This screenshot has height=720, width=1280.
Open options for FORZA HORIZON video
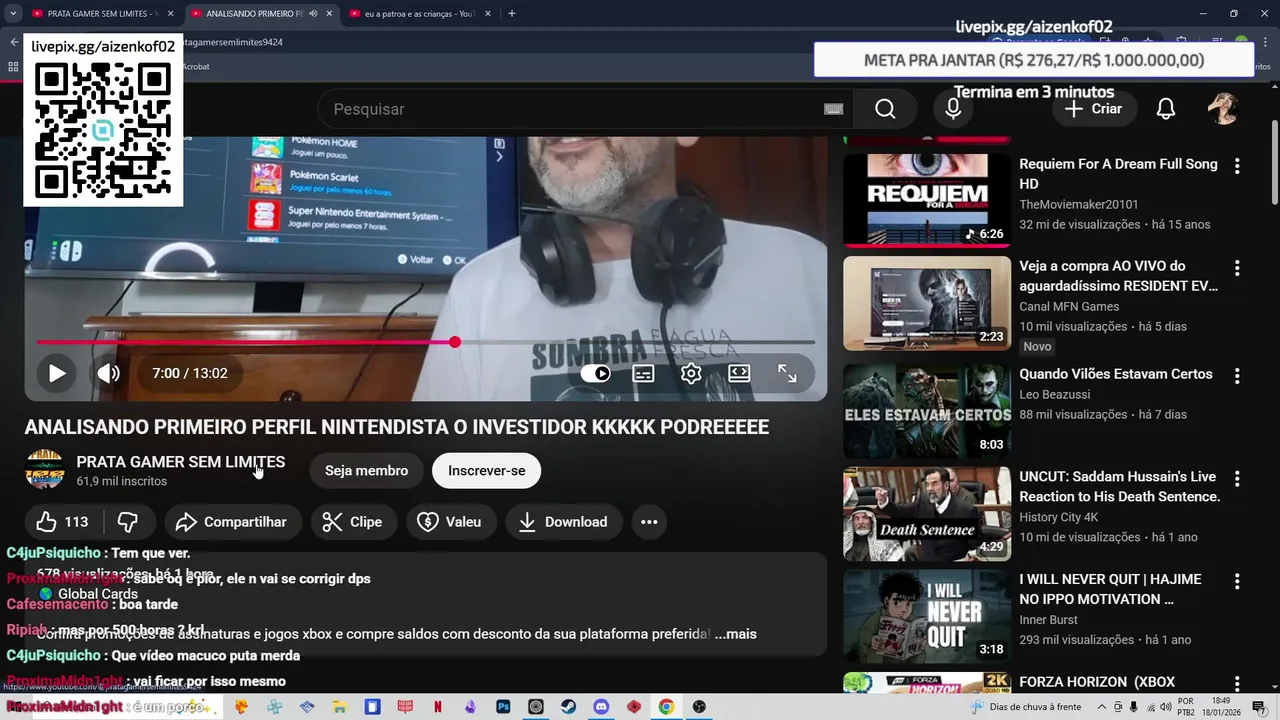1237,684
